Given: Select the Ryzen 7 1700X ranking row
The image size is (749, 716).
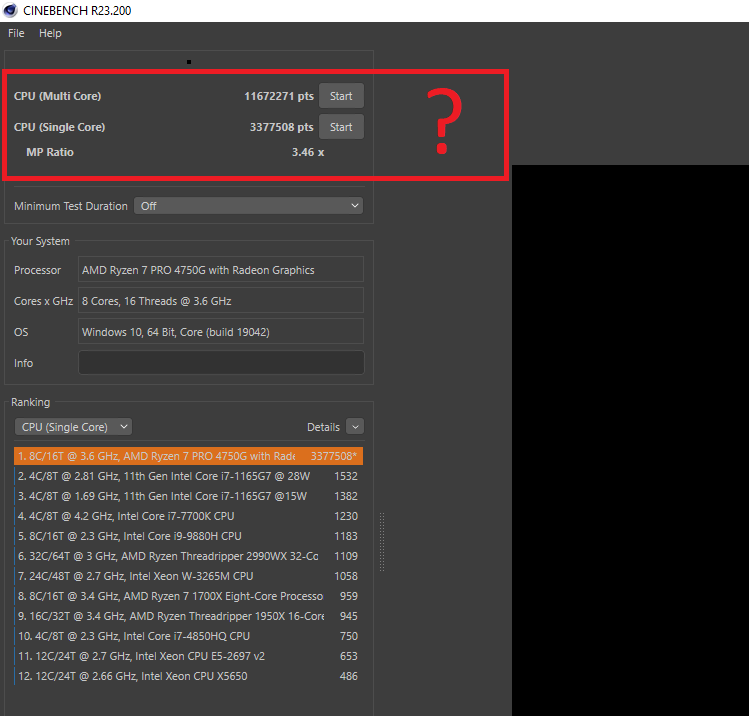Looking at the screenshot, I should [x=188, y=596].
